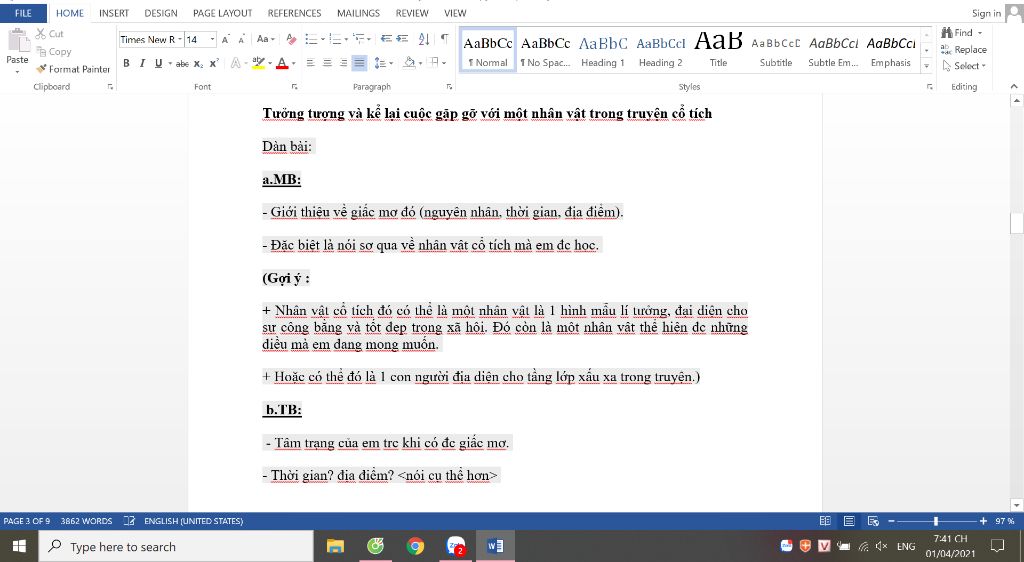Switch to Read Mode view

[825, 521]
